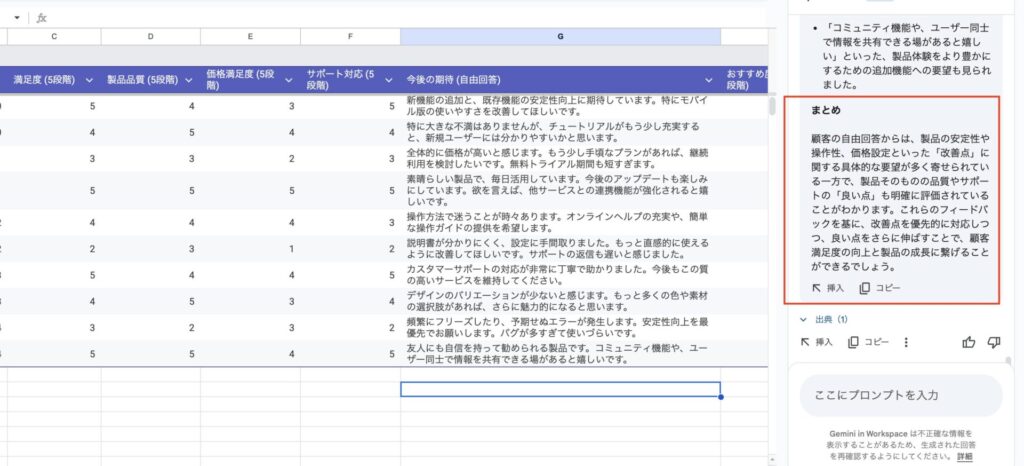
Task: Click price satisfaction value 1 in 説明書 row
Action: point(292,249)
